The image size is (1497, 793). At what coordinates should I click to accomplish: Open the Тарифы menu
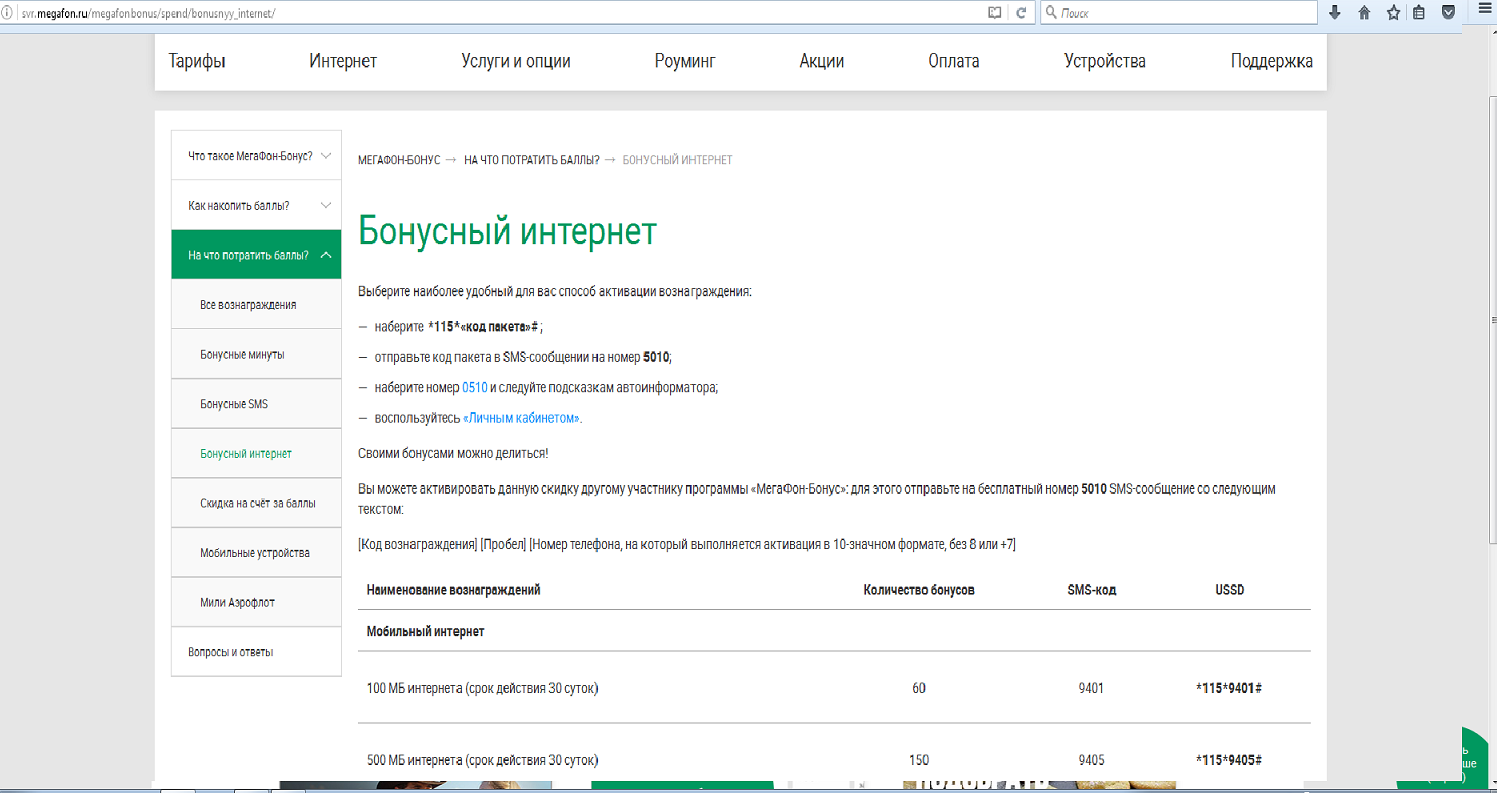(197, 61)
